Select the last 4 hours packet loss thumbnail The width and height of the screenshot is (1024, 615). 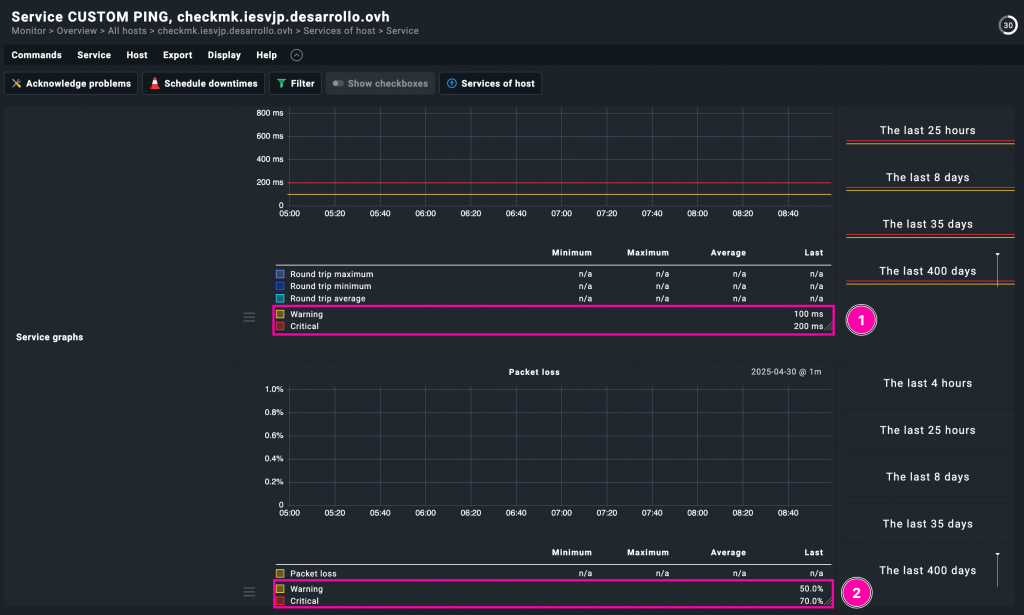928,383
